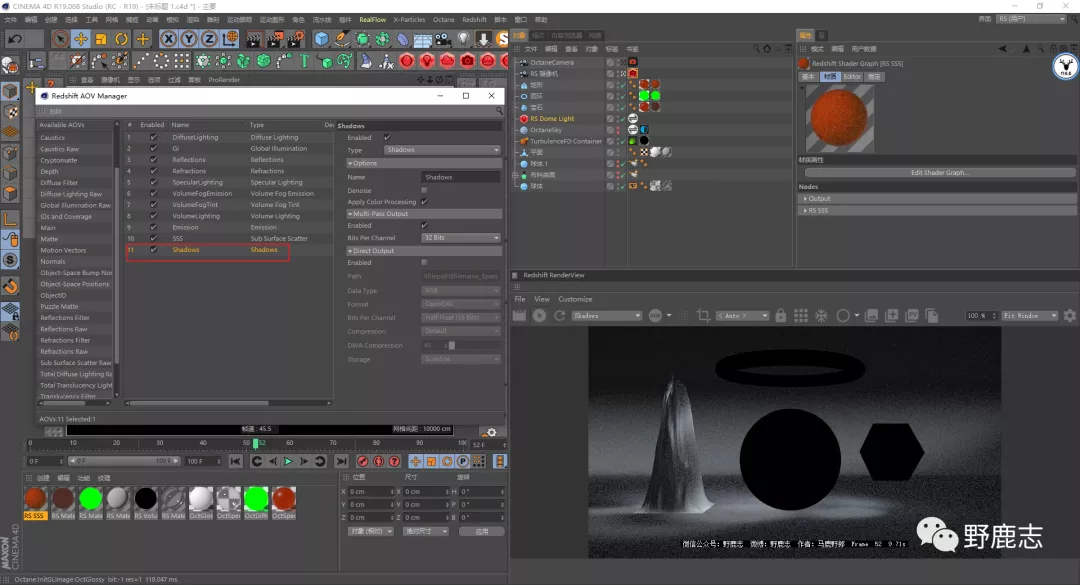Click the crop region icon in RenderView
Screen dimensions: 1080x585
coord(703,316)
